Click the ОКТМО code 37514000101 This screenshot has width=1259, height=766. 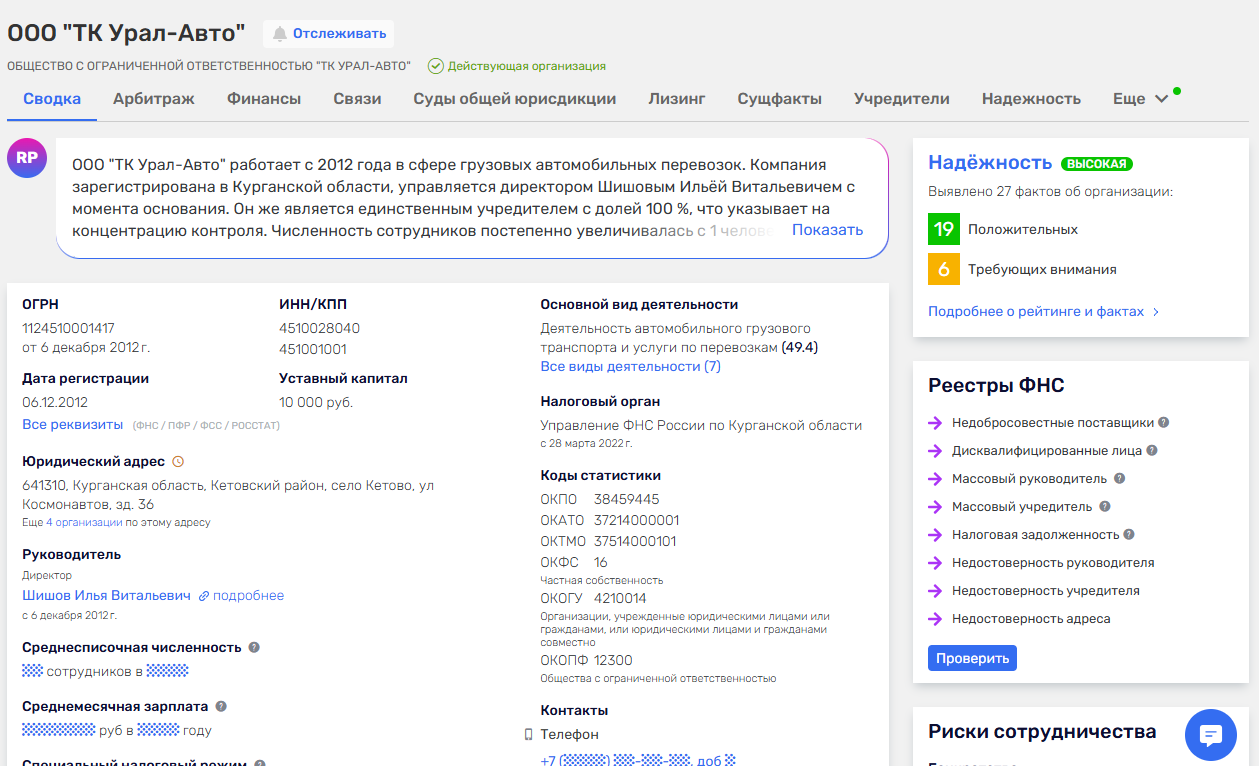pos(635,541)
